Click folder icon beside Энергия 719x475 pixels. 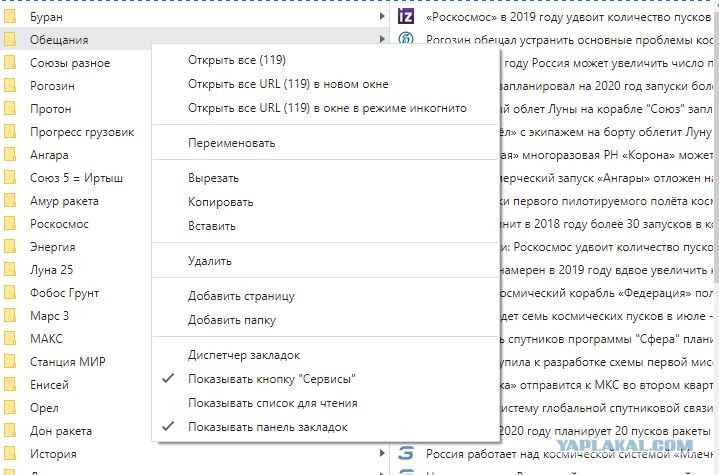coord(10,247)
